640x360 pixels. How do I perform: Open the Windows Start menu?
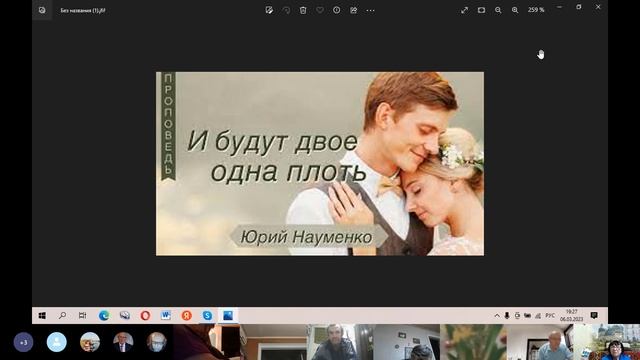click(42, 316)
